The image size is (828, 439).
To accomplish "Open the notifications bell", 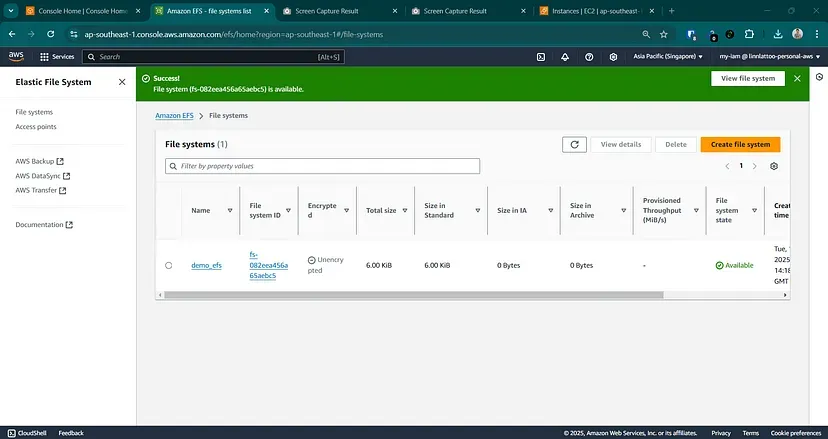I will click(x=565, y=57).
